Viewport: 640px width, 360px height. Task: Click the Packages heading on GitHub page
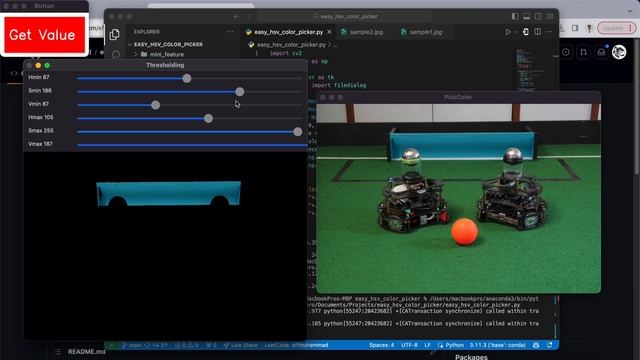[471, 357]
